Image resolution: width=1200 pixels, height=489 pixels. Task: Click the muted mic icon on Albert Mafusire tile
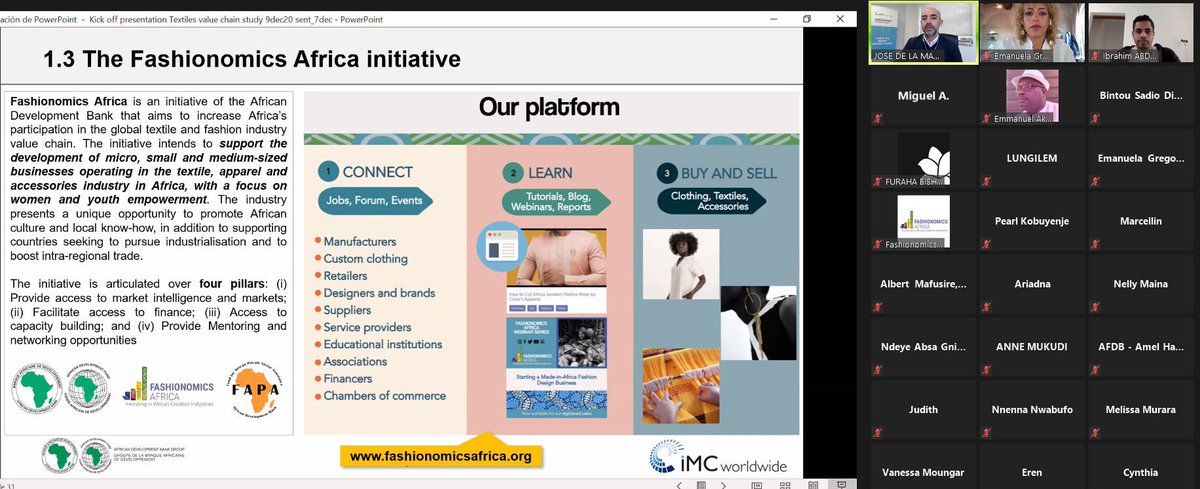(x=876, y=308)
